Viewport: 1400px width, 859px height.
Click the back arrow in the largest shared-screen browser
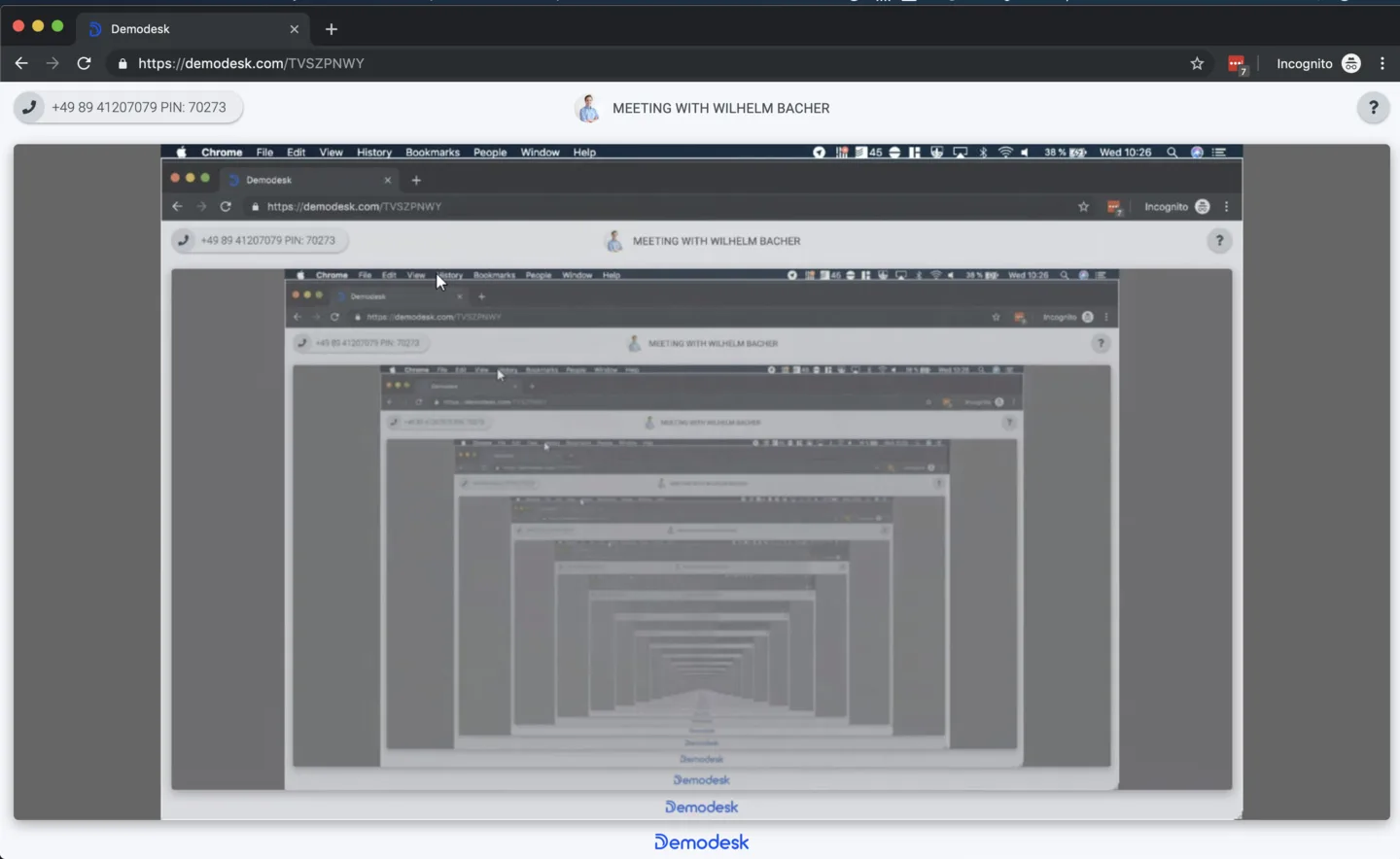coord(177,207)
